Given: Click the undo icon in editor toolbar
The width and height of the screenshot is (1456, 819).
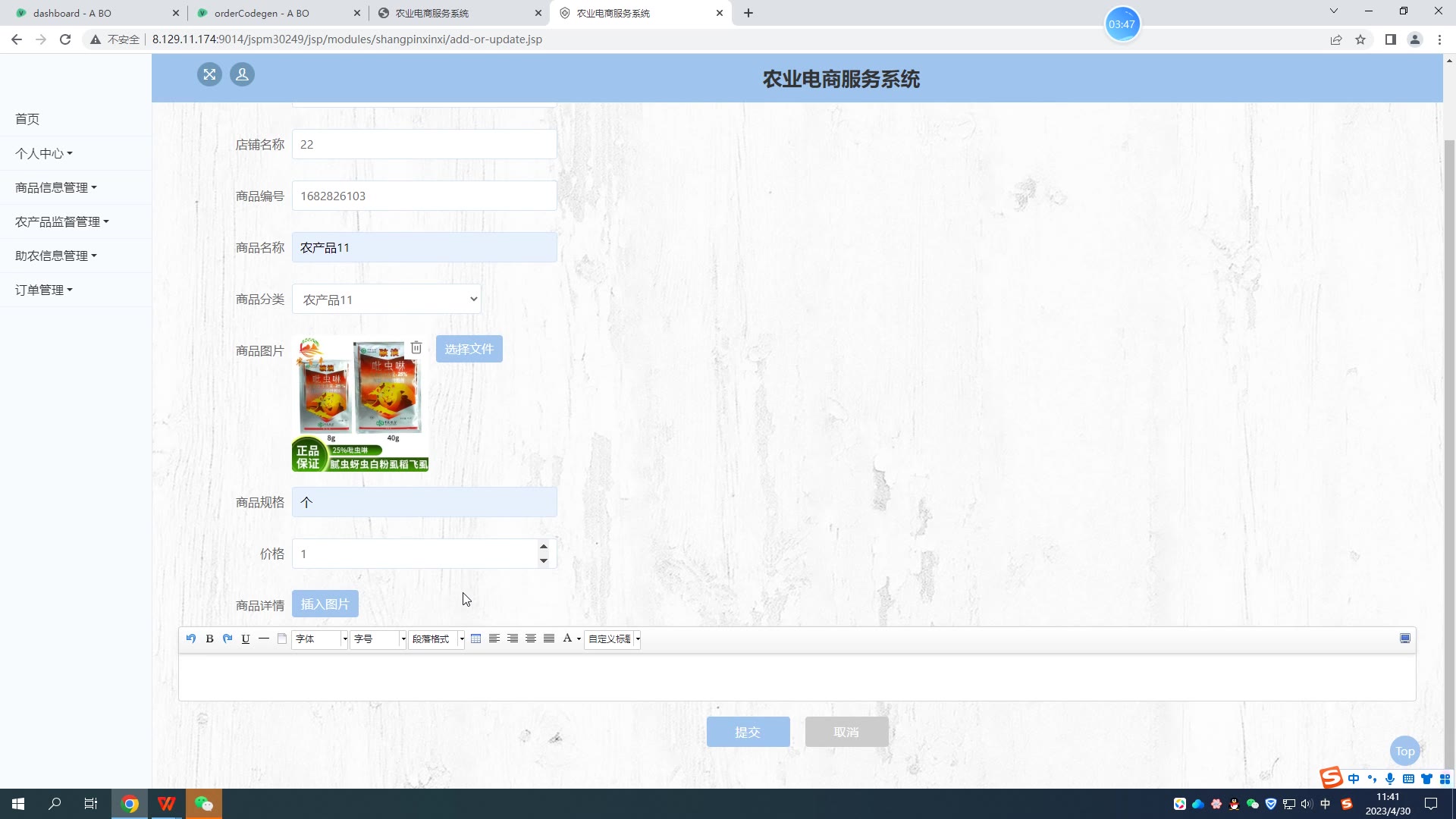Looking at the screenshot, I should tap(190, 639).
